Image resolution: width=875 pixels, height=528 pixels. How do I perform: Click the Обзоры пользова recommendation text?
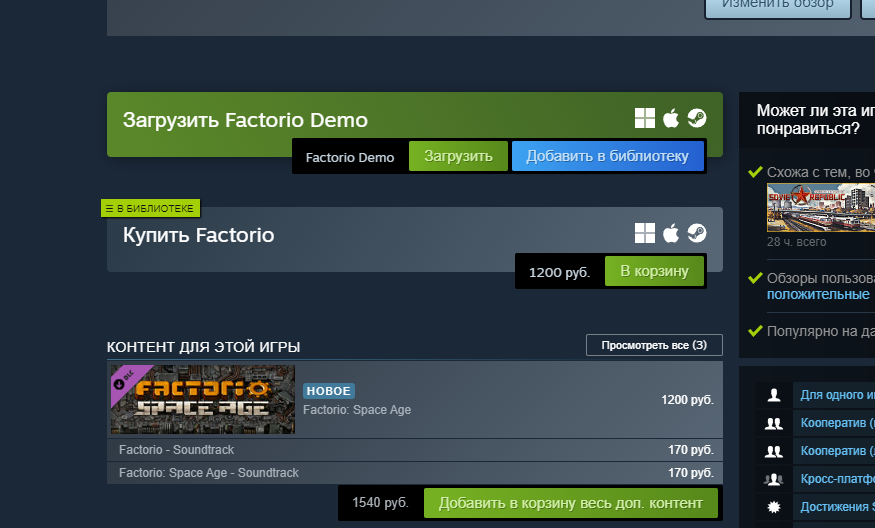820,278
